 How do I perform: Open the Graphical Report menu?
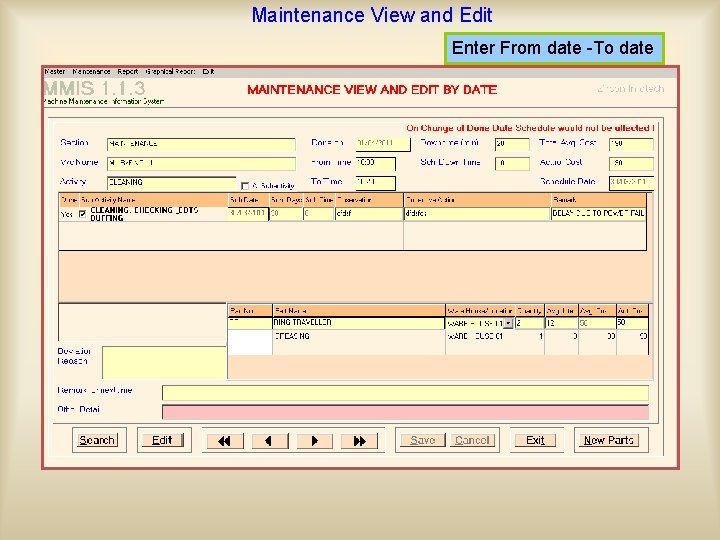(x=170, y=72)
